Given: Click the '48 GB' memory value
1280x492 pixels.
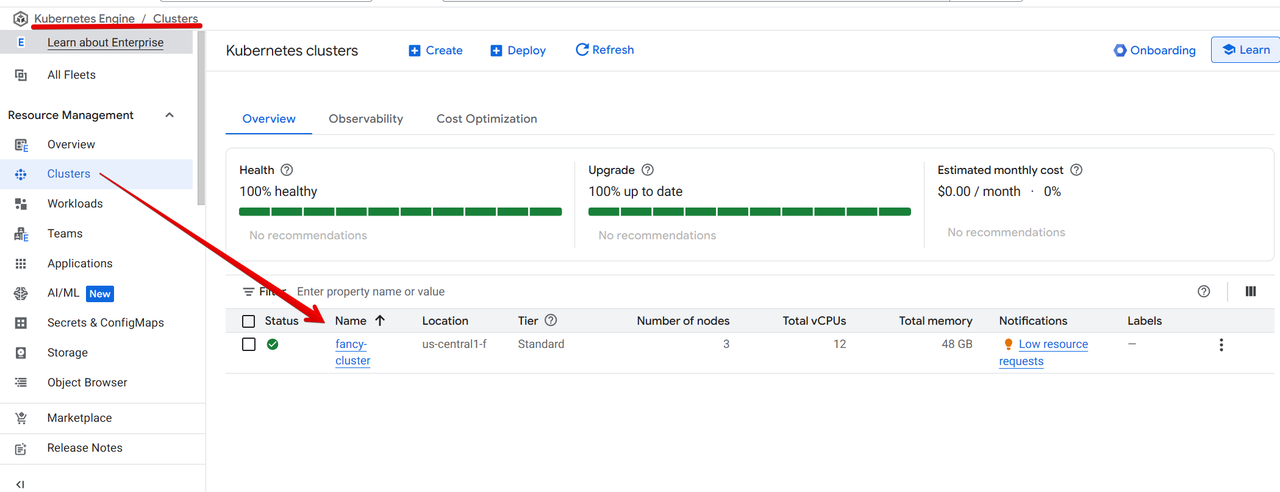Looking at the screenshot, I should (x=955, y=344).
